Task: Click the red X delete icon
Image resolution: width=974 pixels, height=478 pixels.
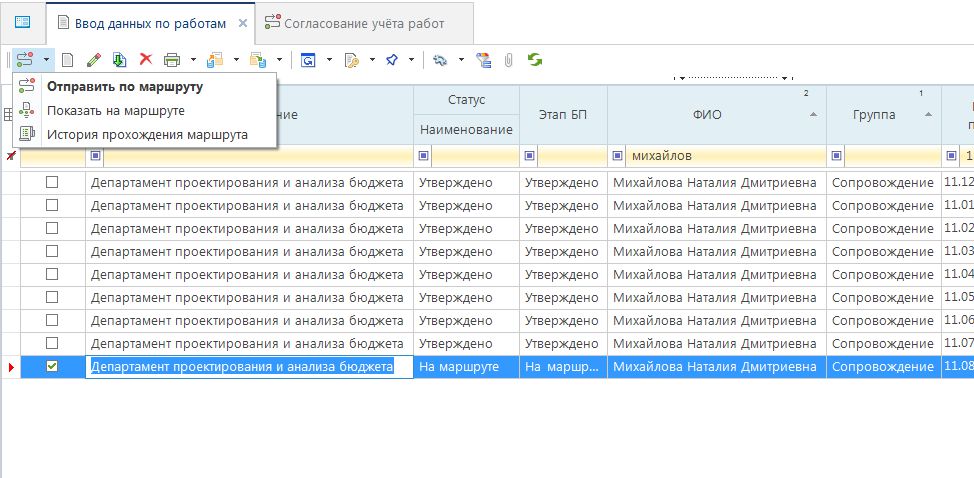Action: click(x=146, y=60)
